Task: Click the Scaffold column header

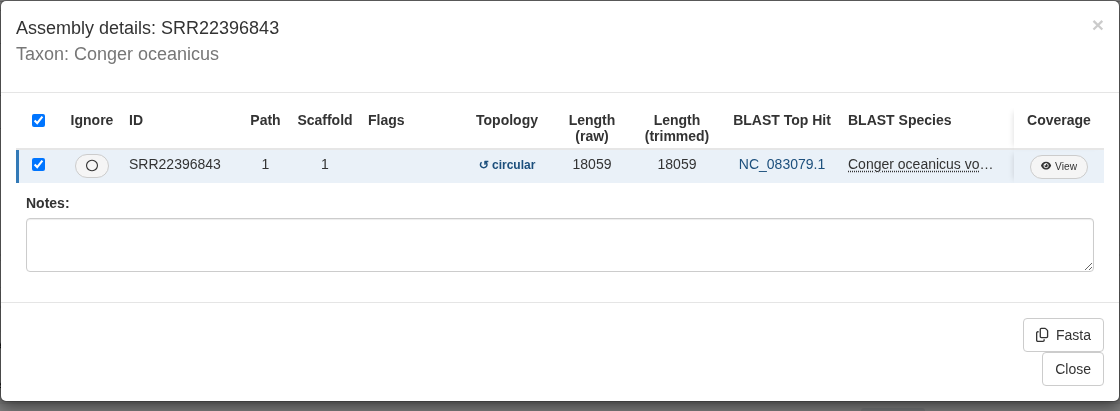Action: pyautogui.click(x=325, y=120)
